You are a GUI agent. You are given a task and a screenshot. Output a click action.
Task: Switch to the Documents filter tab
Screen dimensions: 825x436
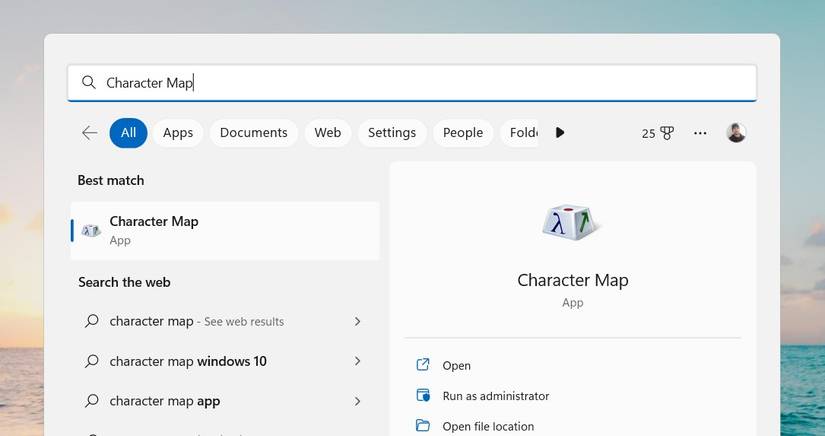click(x=254, y=133)
